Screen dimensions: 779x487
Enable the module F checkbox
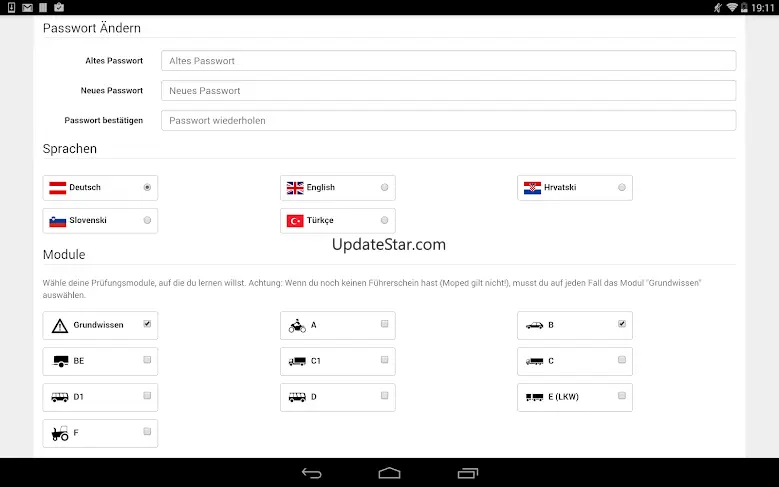point(147,431)
